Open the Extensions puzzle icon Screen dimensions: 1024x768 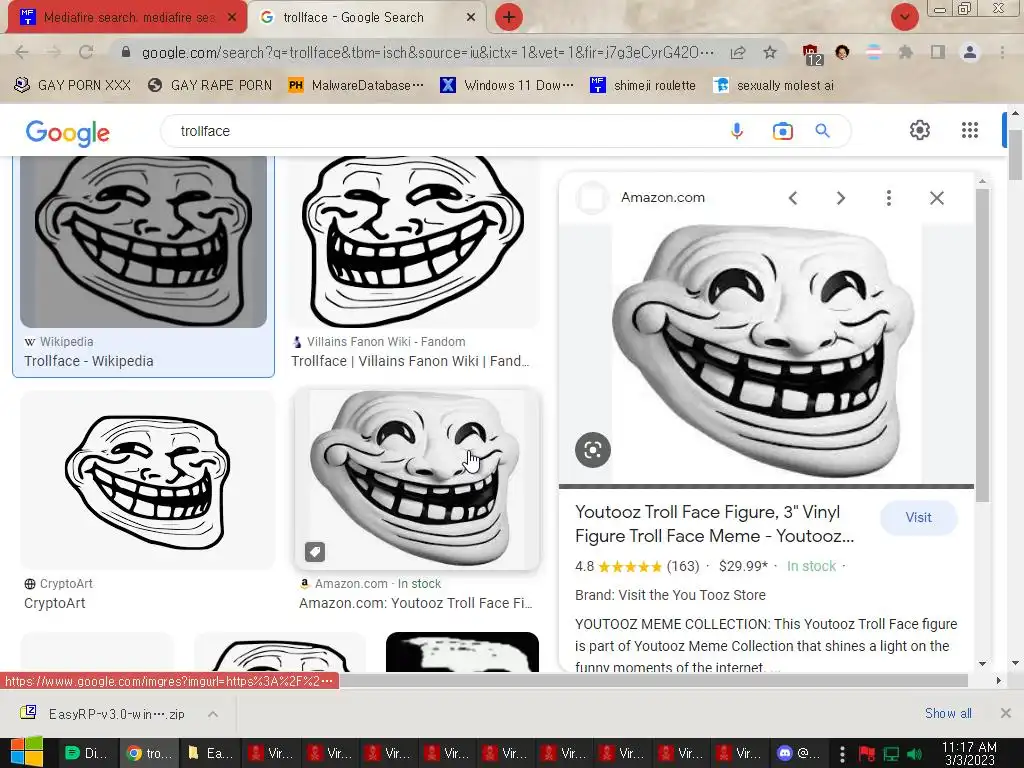[905, 52]
